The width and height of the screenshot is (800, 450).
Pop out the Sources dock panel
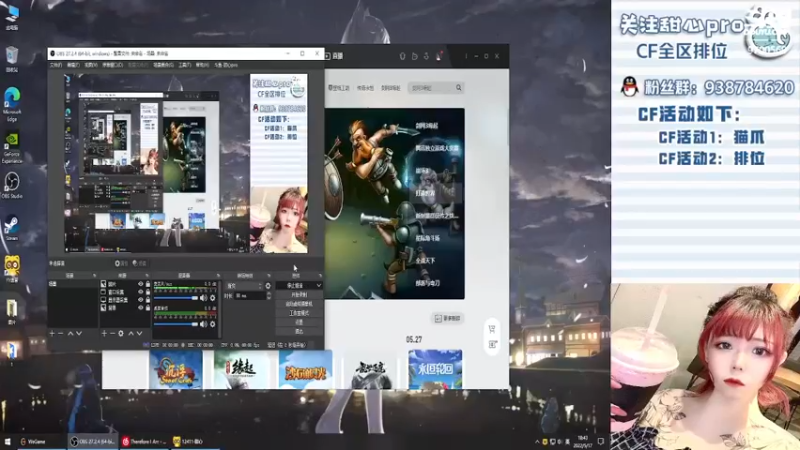pos(147,276)
